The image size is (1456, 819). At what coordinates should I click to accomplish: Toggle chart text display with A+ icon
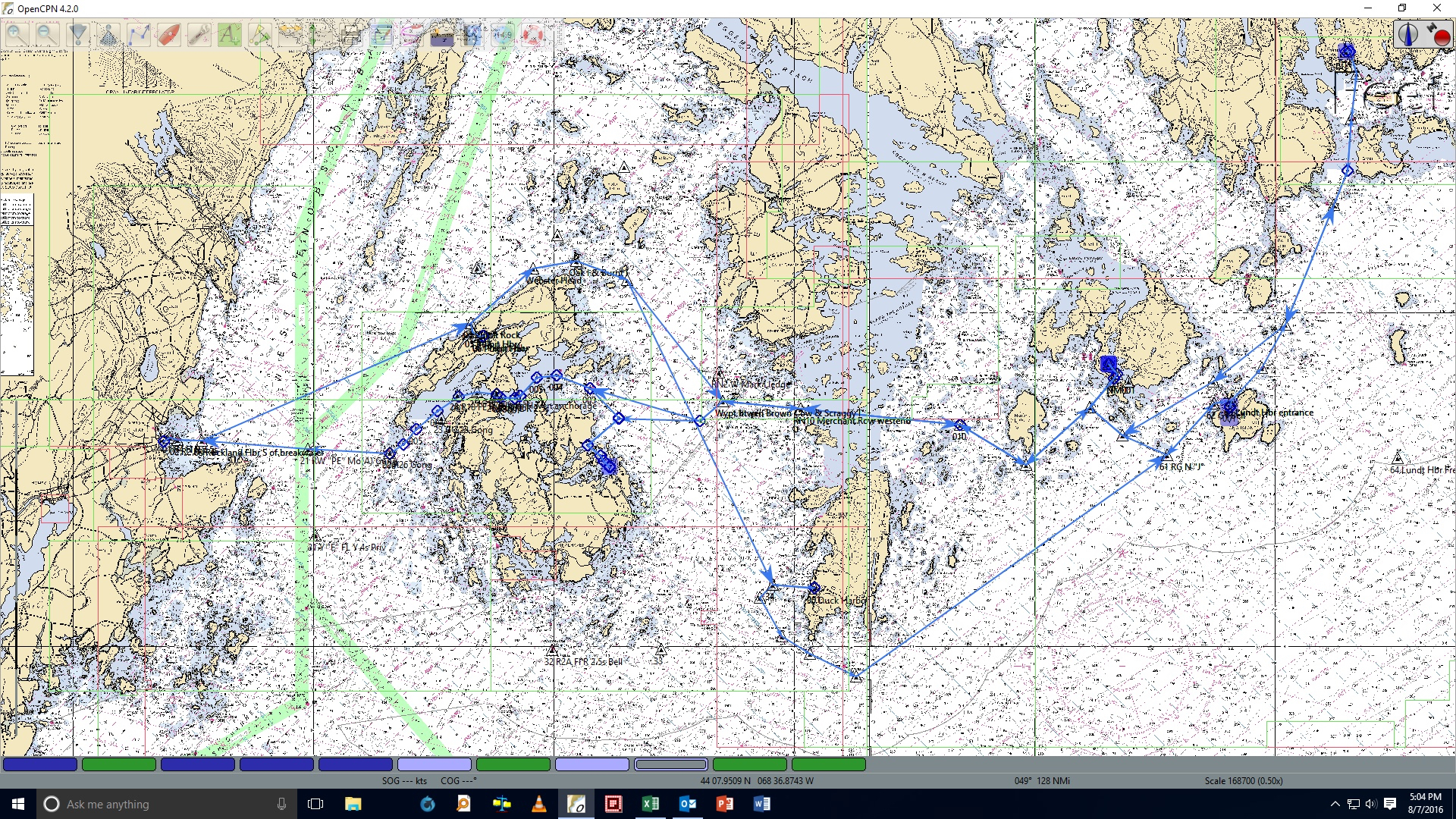[229, 35]
